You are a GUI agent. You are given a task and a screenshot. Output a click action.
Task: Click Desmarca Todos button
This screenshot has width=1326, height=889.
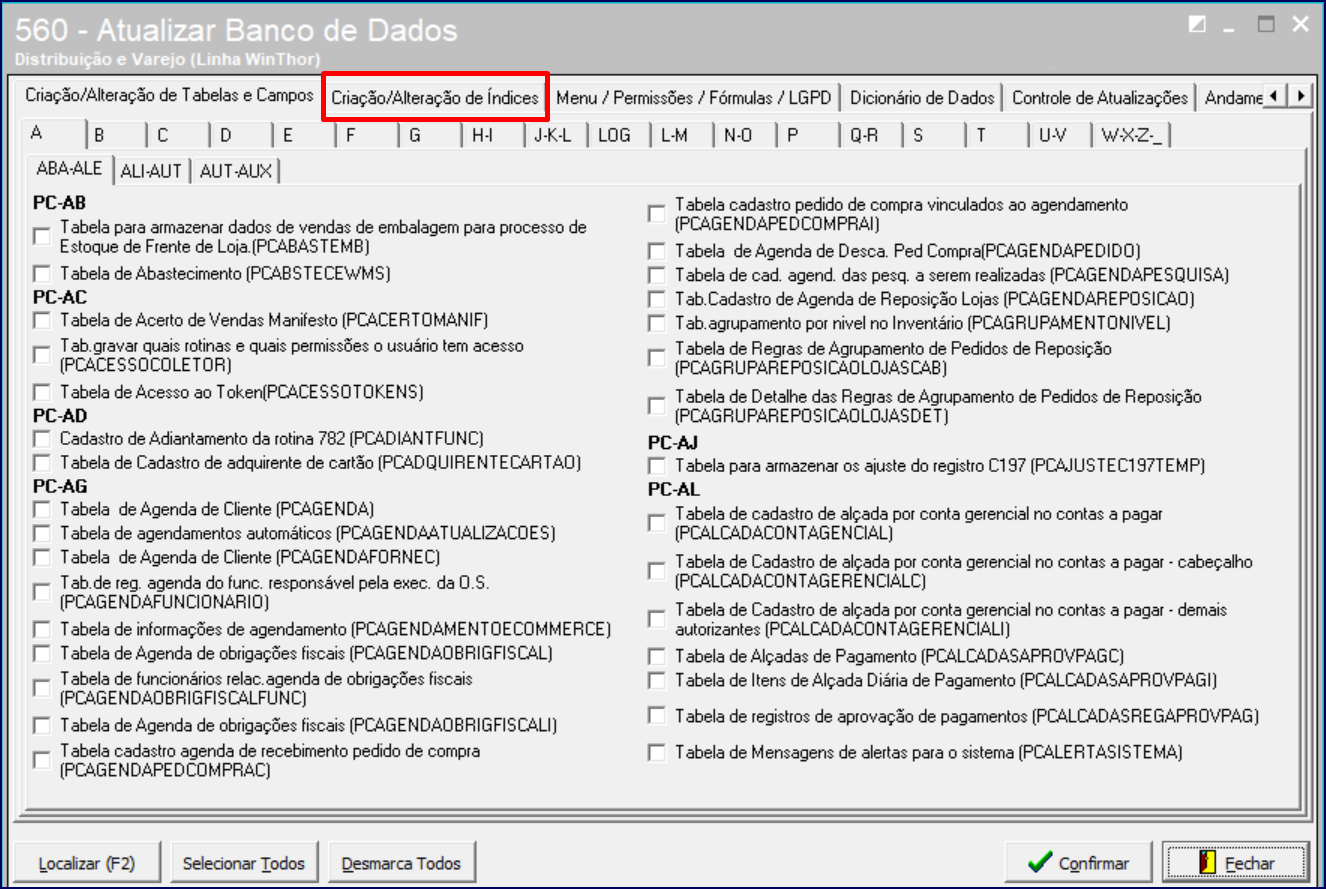(x=401, y=863)
